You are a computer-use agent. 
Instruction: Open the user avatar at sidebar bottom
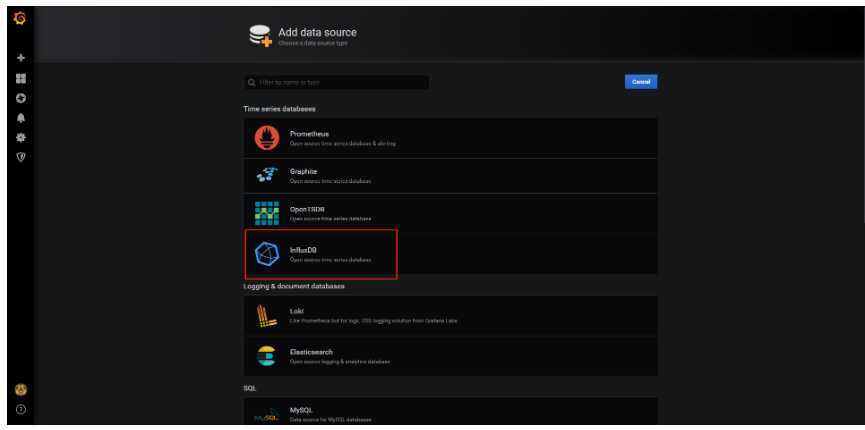[x=20, y=390]
